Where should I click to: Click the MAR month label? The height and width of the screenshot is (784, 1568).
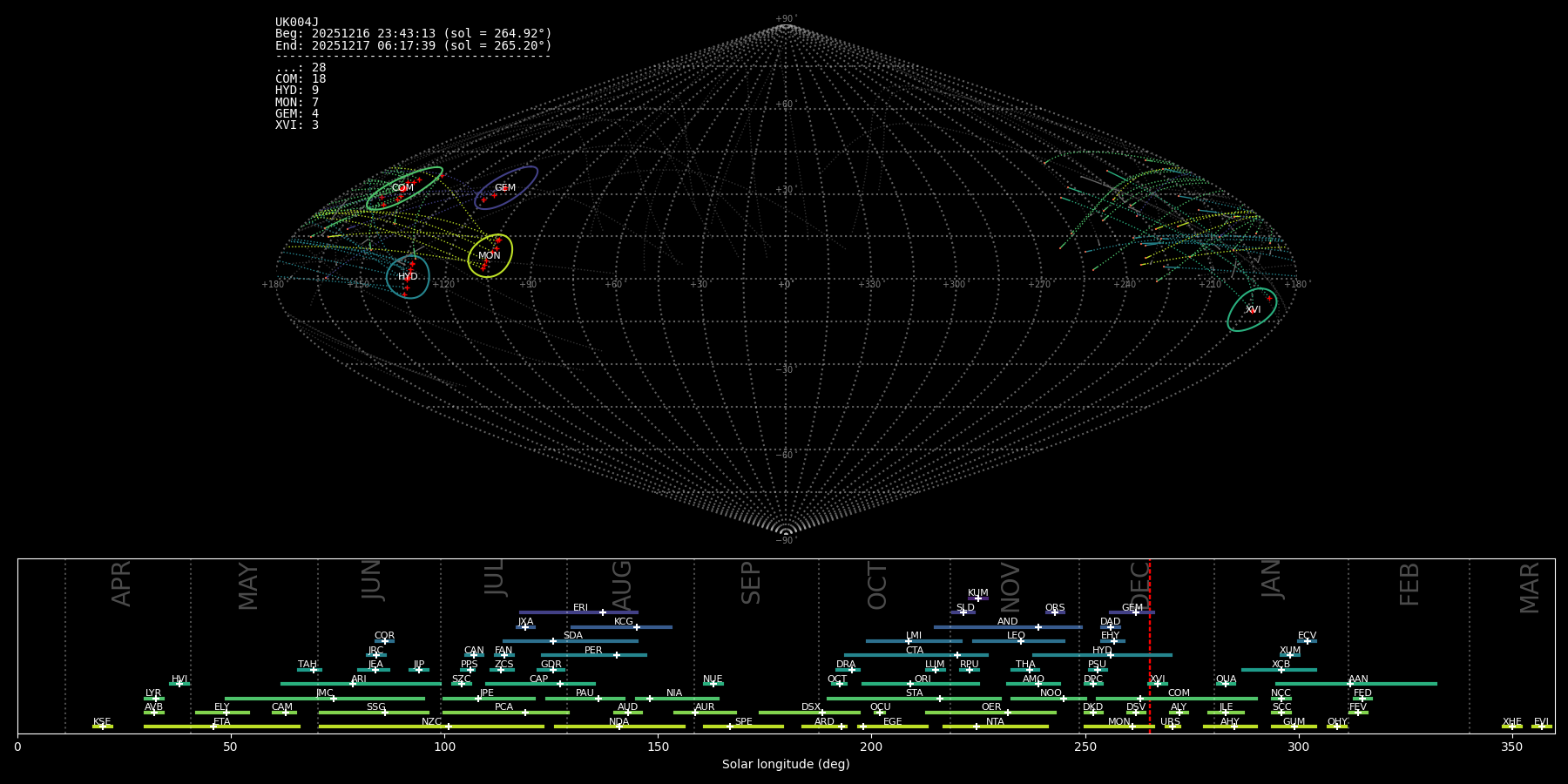[1530, 588]
